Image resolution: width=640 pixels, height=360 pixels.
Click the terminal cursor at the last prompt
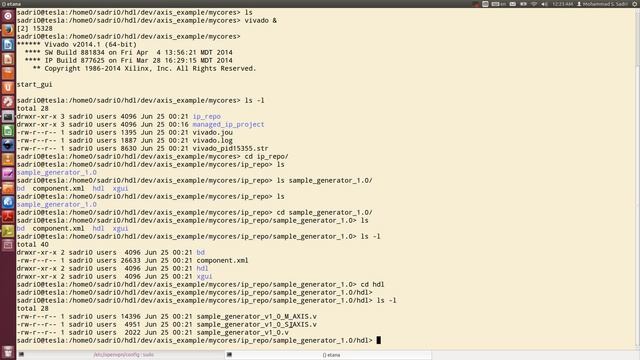click(378, 340)
